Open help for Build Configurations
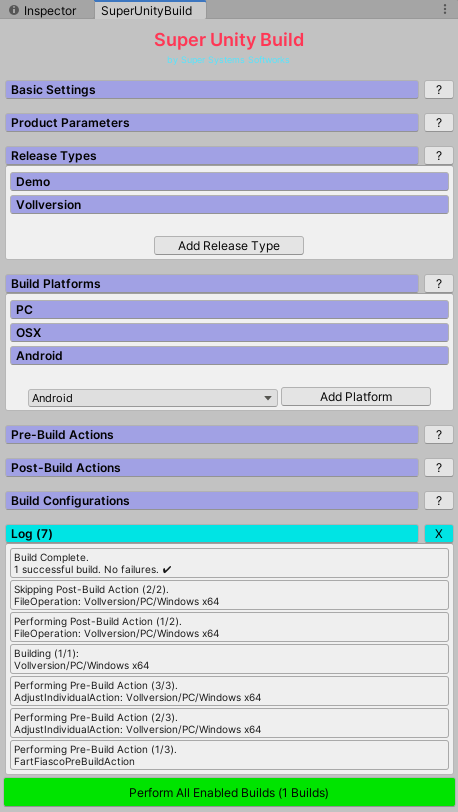This screenshot has height=812, width=458. (x=439, y=501)
